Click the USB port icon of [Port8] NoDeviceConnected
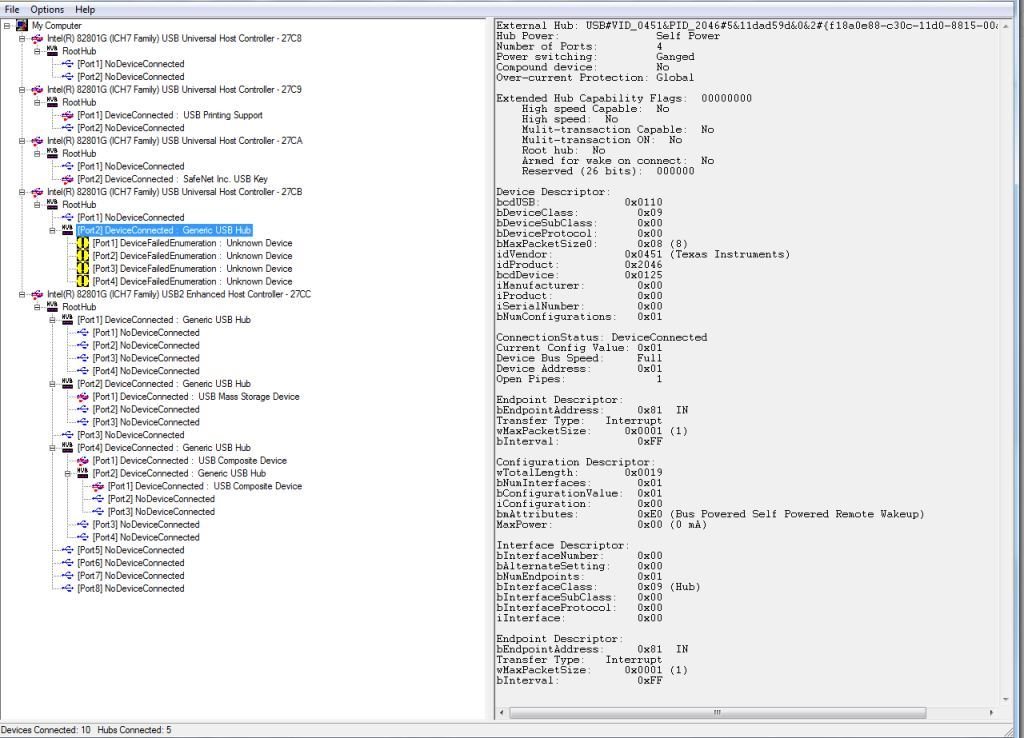This screenshot has width=1024, height=738. coord(67,588)
